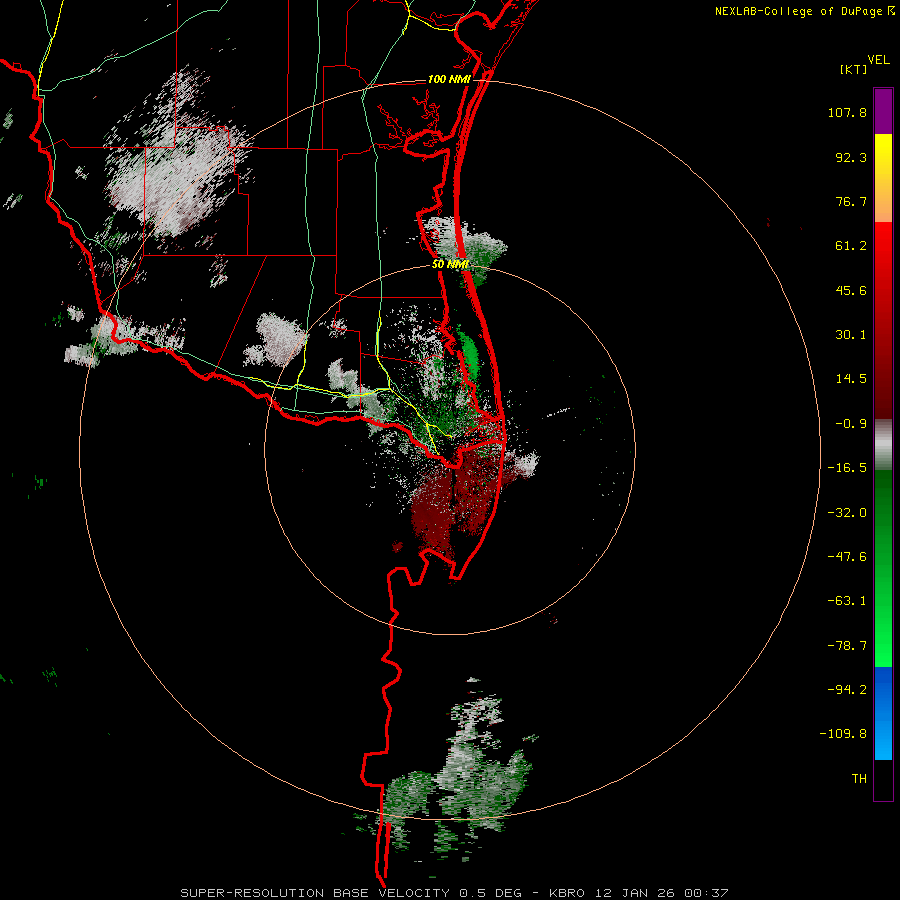Select the 30.1 legend value

pyautogui.click(x=851, y=335)
